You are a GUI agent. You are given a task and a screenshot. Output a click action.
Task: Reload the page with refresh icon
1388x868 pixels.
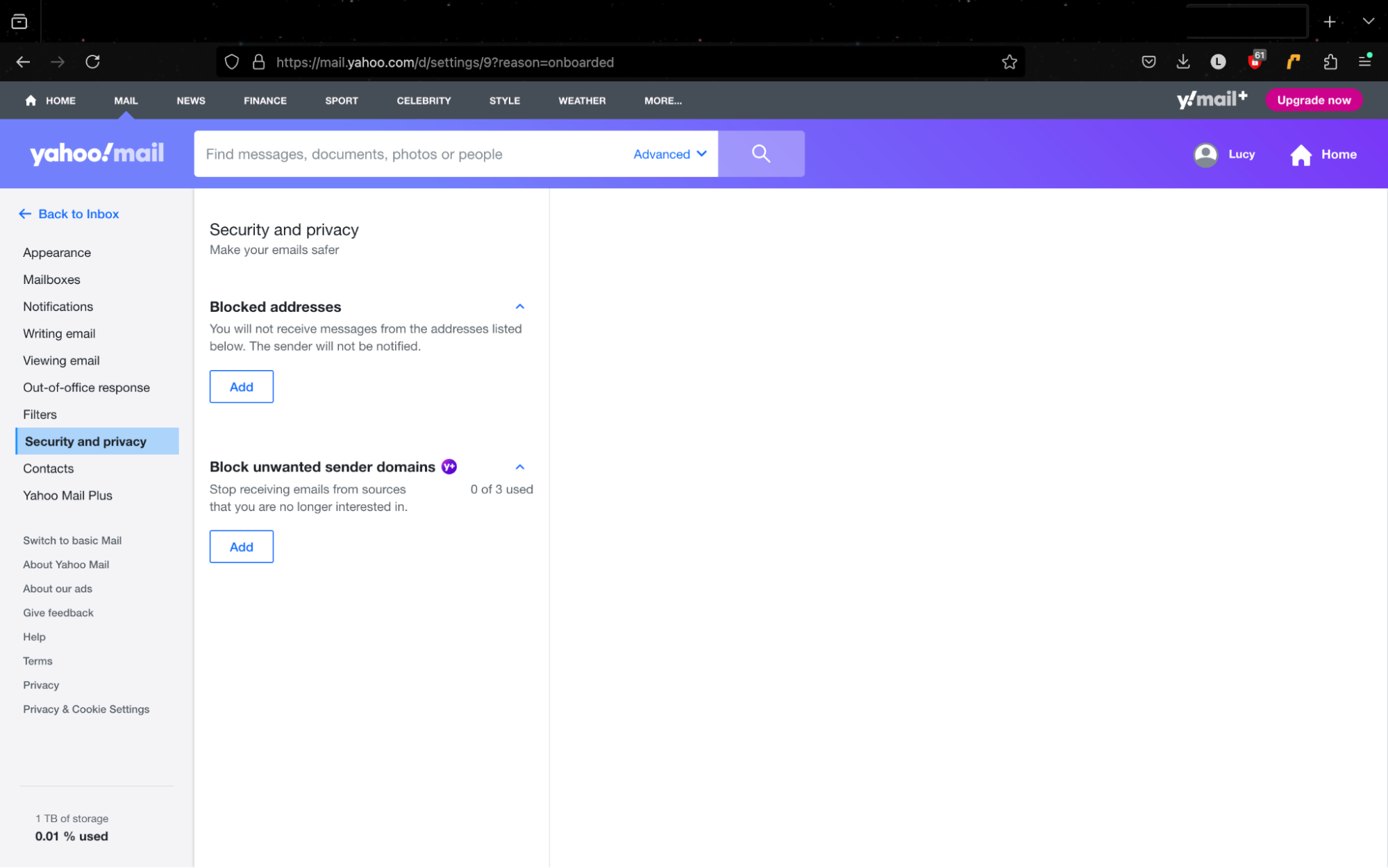92,62
